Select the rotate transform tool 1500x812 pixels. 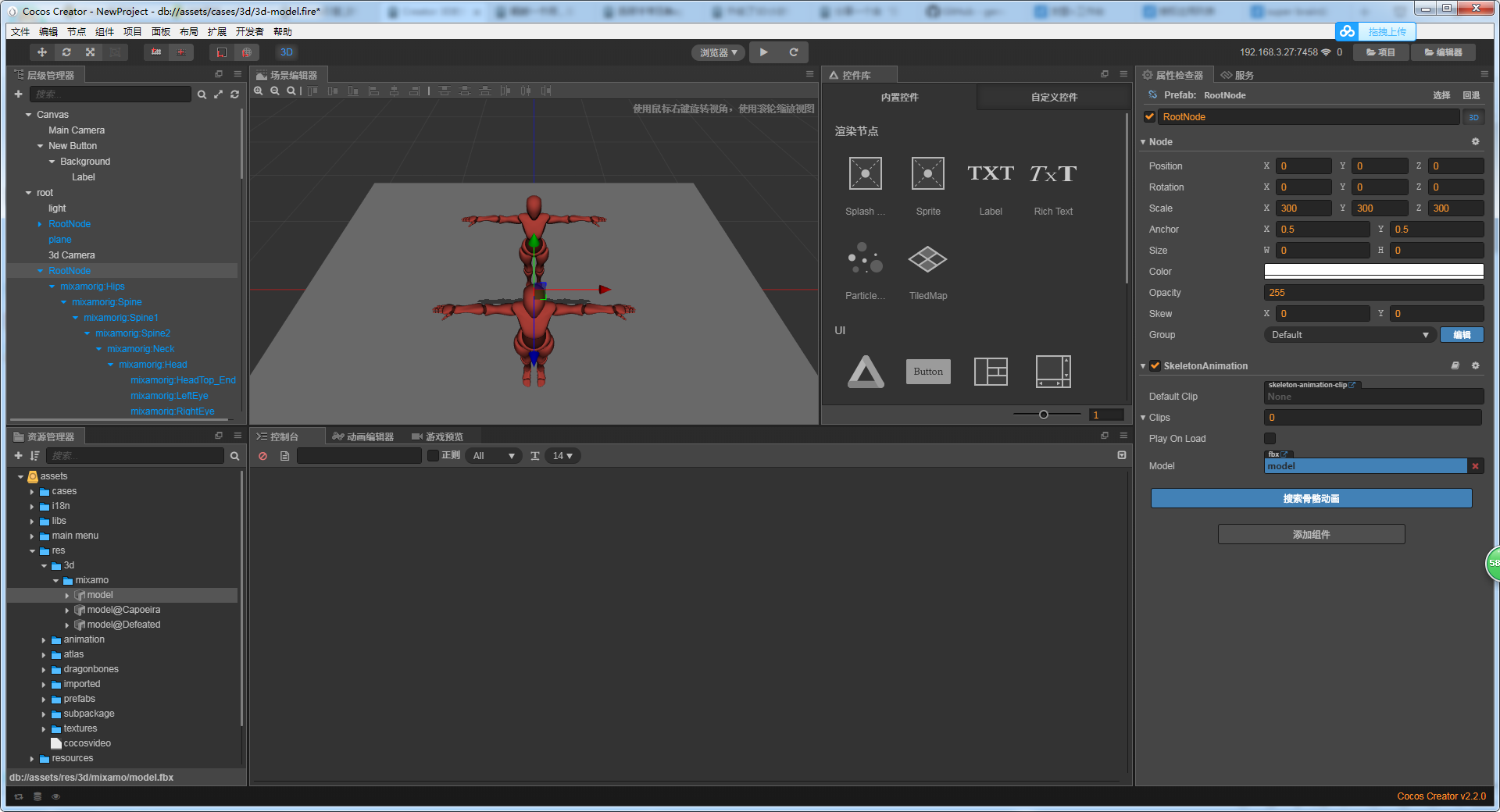coord(66,52)
